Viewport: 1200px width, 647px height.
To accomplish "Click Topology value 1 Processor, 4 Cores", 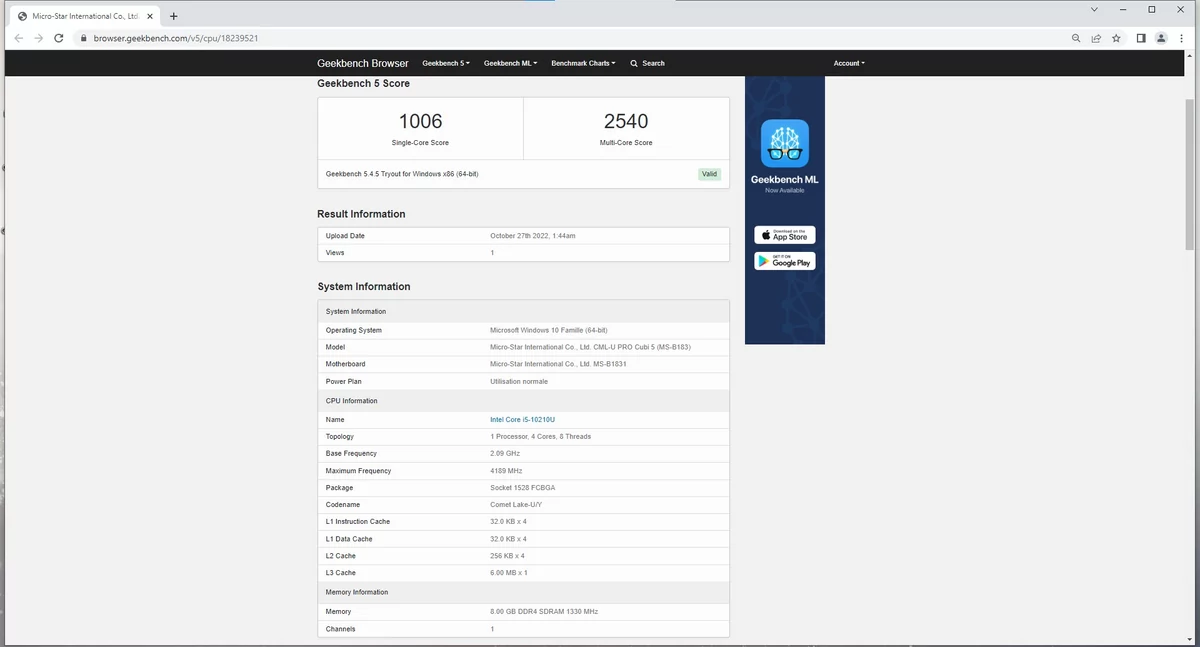I will 541,437.
